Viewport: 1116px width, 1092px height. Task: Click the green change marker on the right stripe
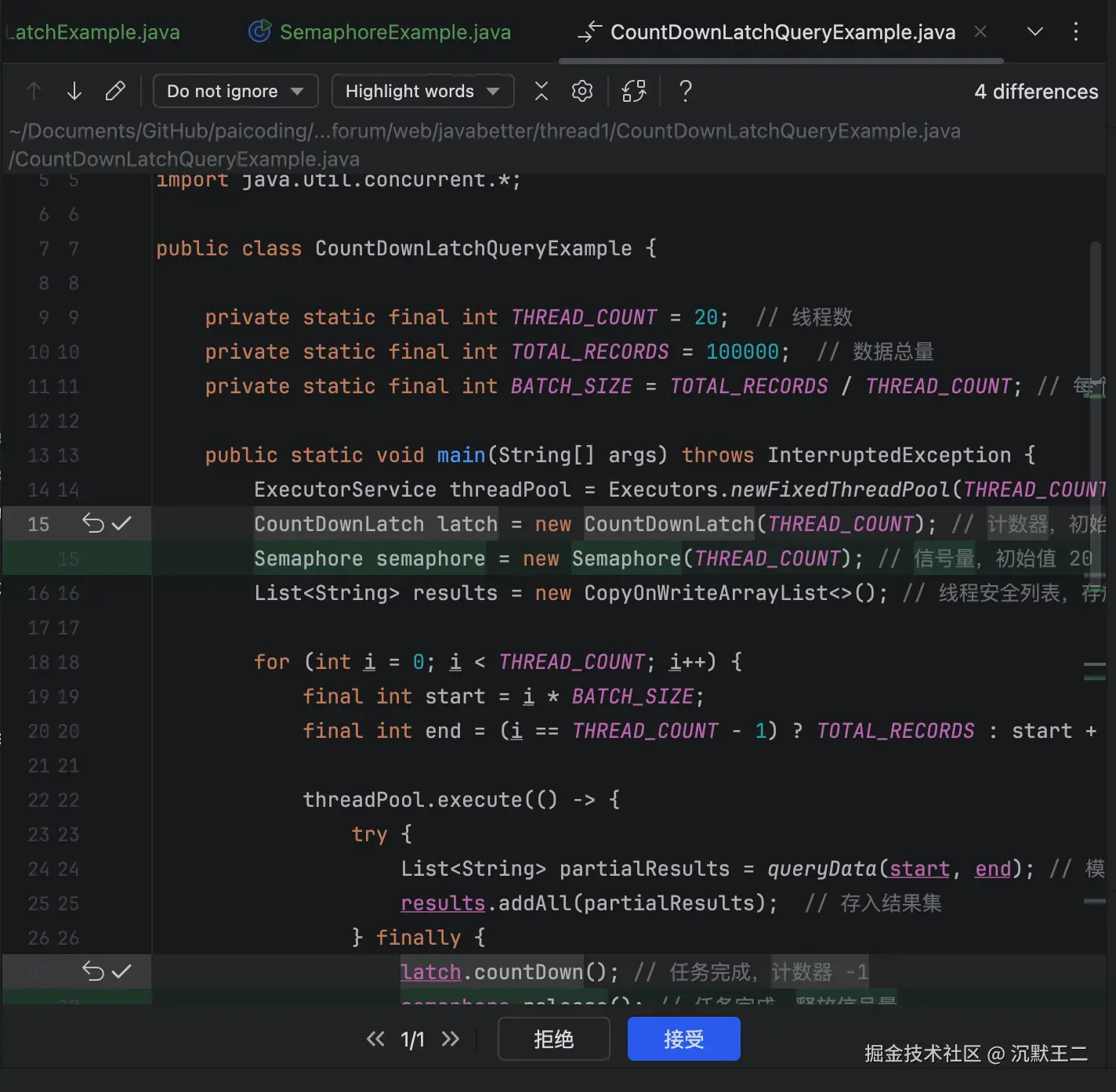(1095, 678)
